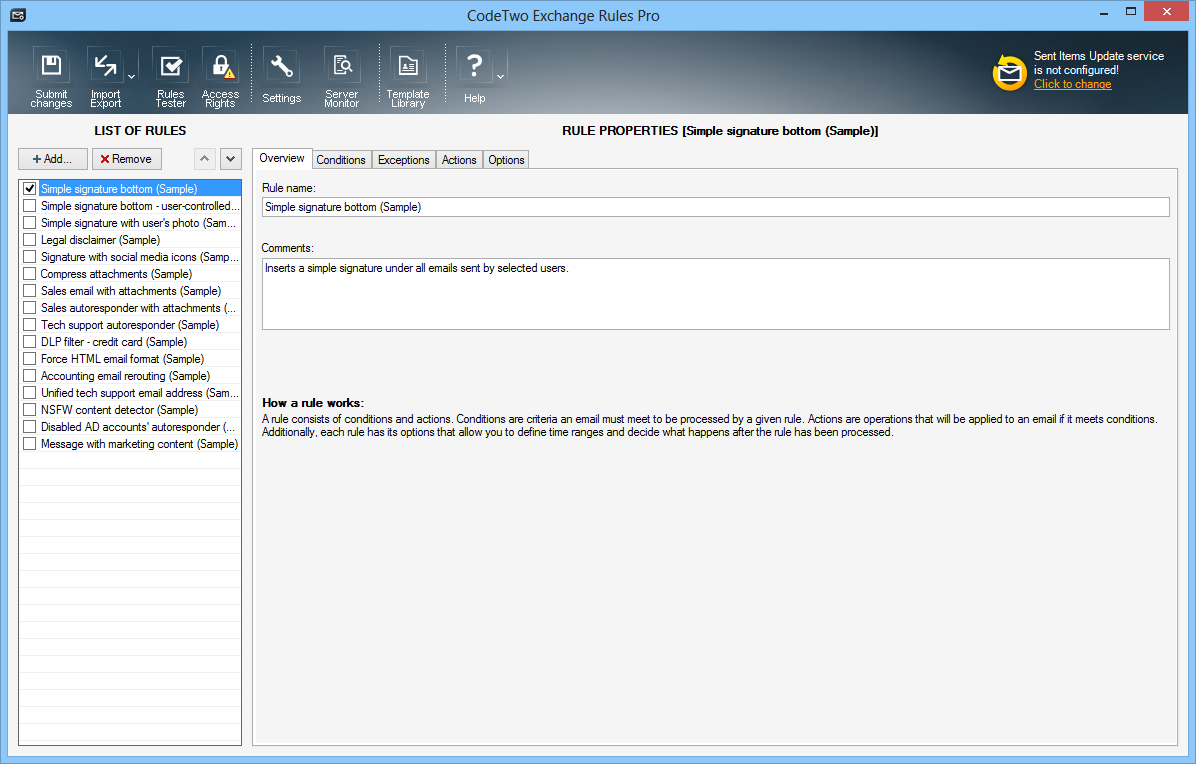Select Signature with social media icons rule

point(140,257)
